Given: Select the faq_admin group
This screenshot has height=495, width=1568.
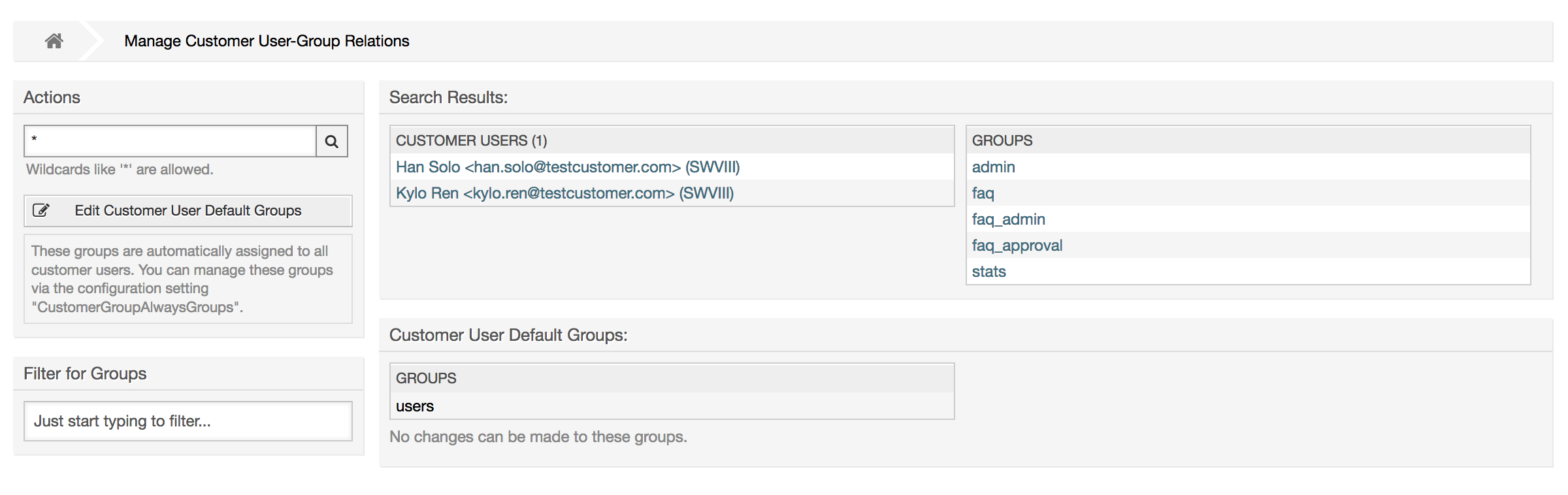Looking at the screenshot, I should tap(1009, 219).
